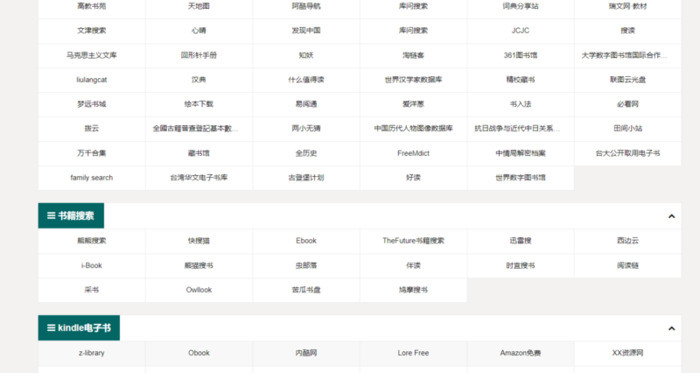
Task: Open the Amazon免费 link
Action: pyautogui.click(x=521, y=353)
